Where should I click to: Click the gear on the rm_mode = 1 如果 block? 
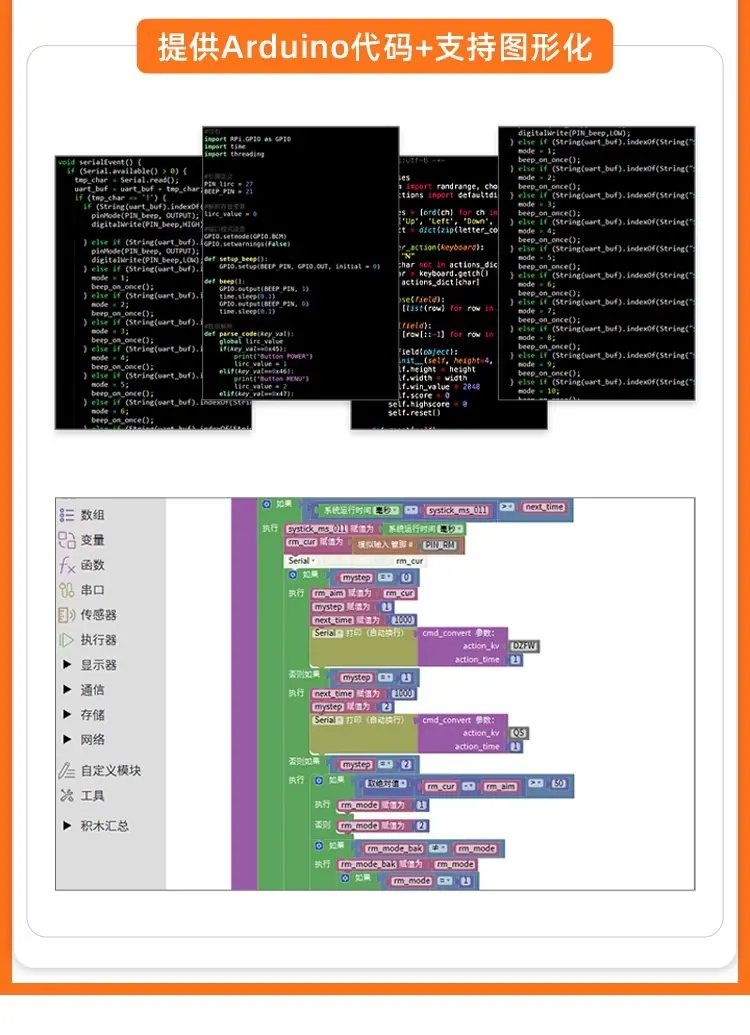[x=345, y=879]
